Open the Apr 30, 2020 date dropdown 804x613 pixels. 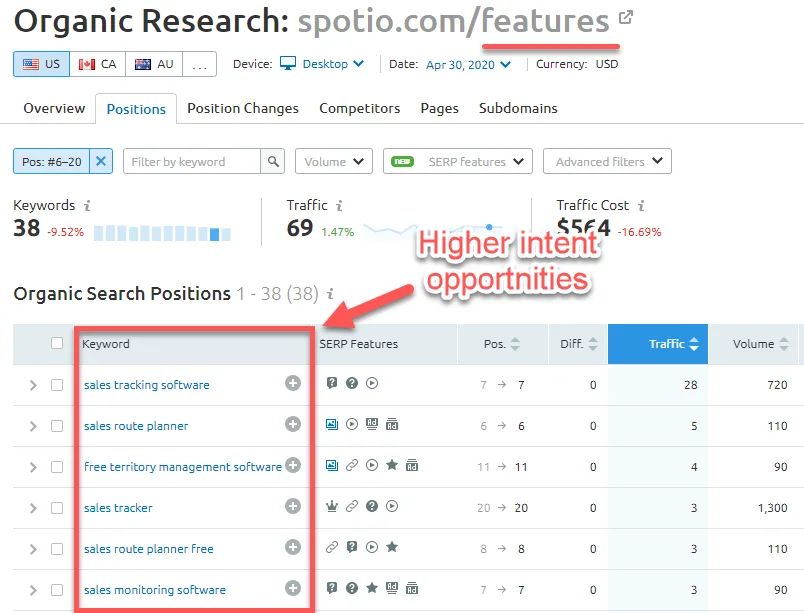(468, 65)
